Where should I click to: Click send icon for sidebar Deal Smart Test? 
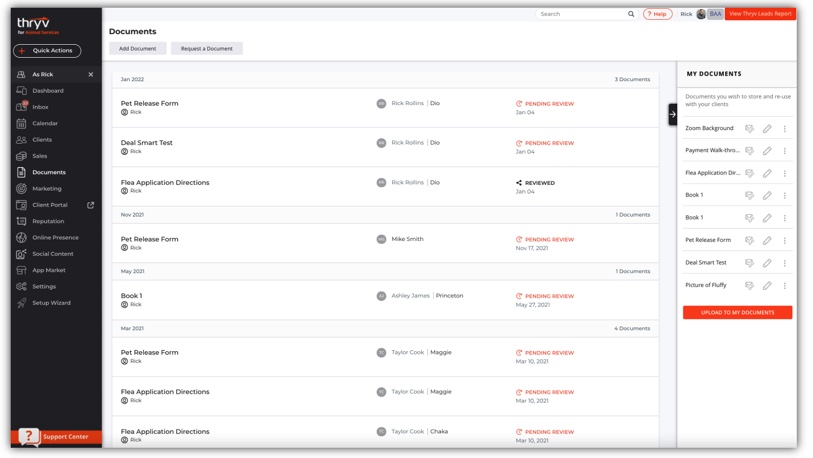pos(749,263)
